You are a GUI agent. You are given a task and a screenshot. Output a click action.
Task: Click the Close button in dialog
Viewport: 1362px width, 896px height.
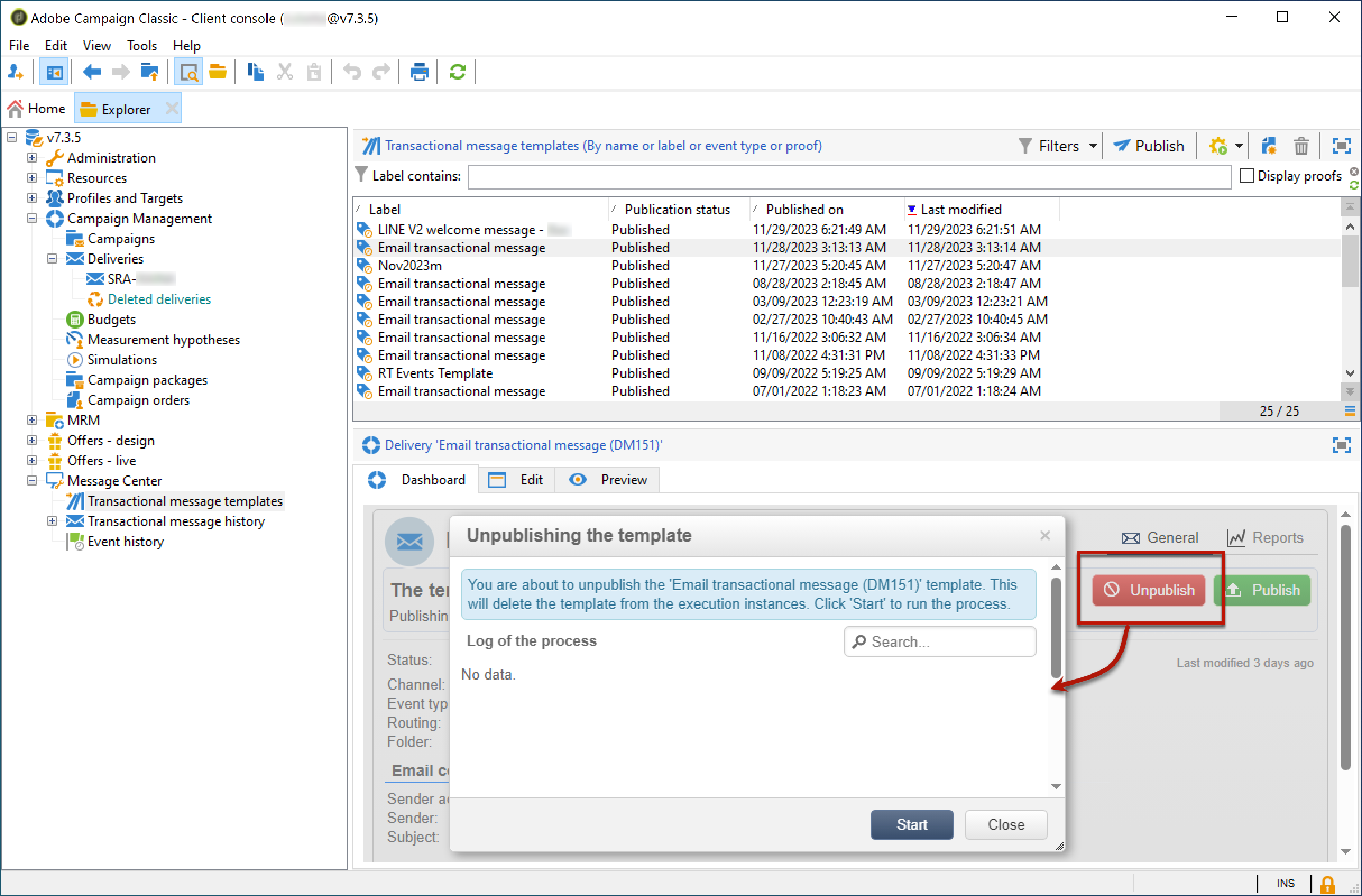pos(1005,824)
